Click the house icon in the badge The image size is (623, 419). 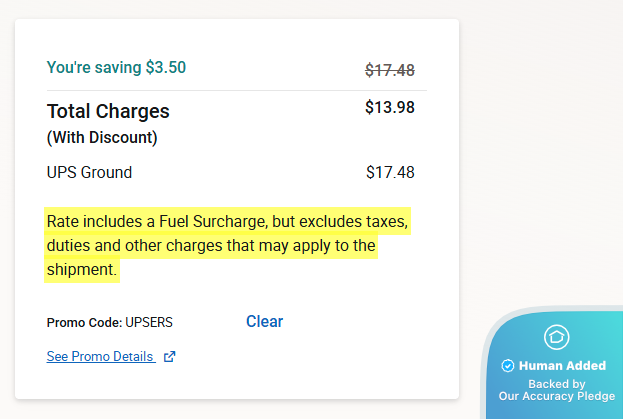(x=555, y=337)
